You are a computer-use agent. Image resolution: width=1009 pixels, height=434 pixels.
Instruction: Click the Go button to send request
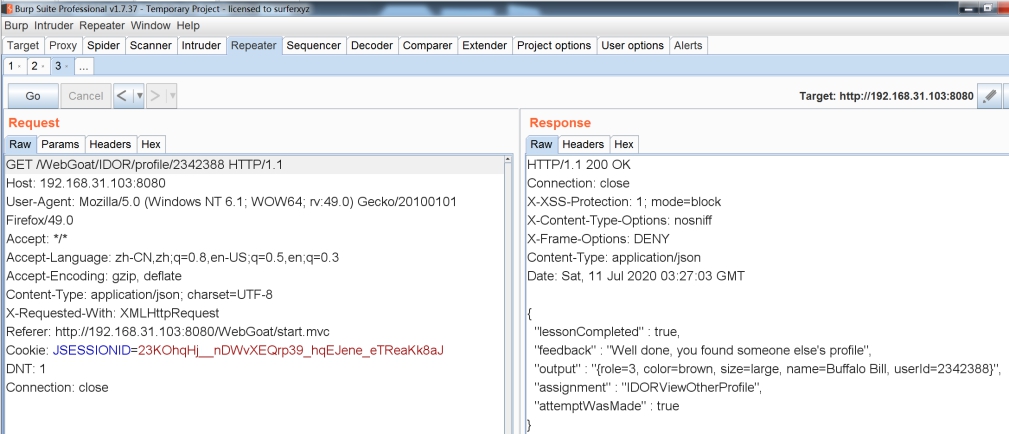tap(33, 96)
